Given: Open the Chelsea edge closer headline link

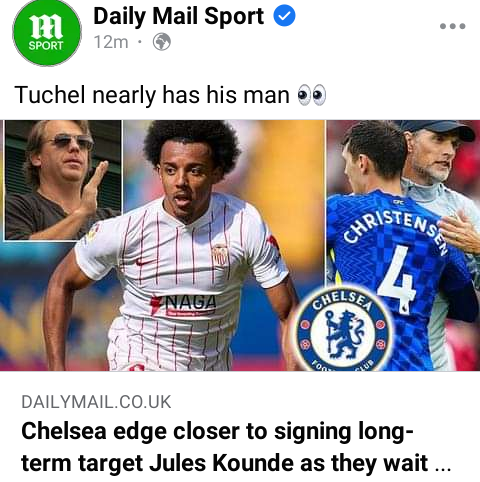Looking at the screenshot, I should click(236, 447).
